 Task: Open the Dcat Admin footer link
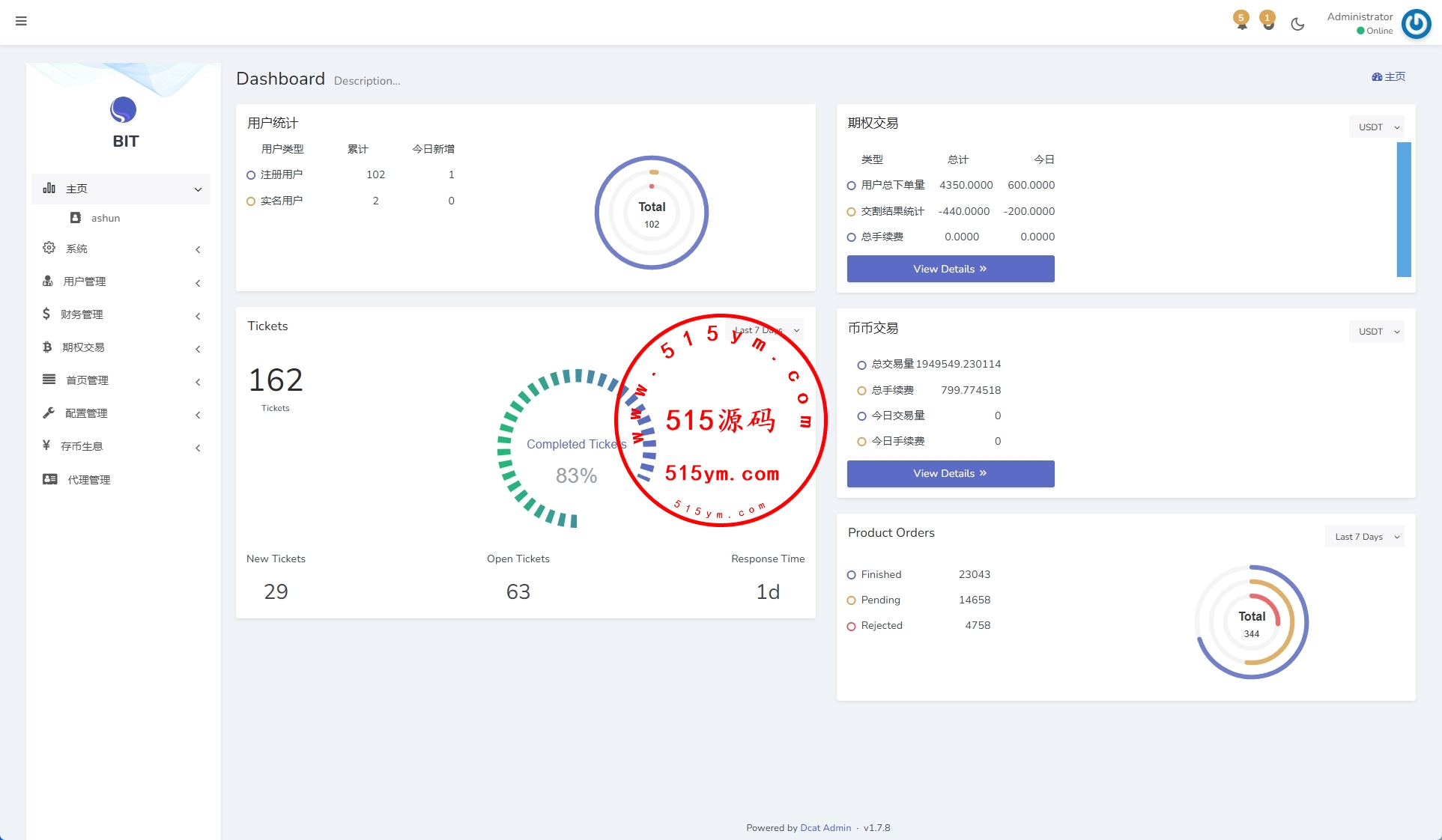pos(825,828)
